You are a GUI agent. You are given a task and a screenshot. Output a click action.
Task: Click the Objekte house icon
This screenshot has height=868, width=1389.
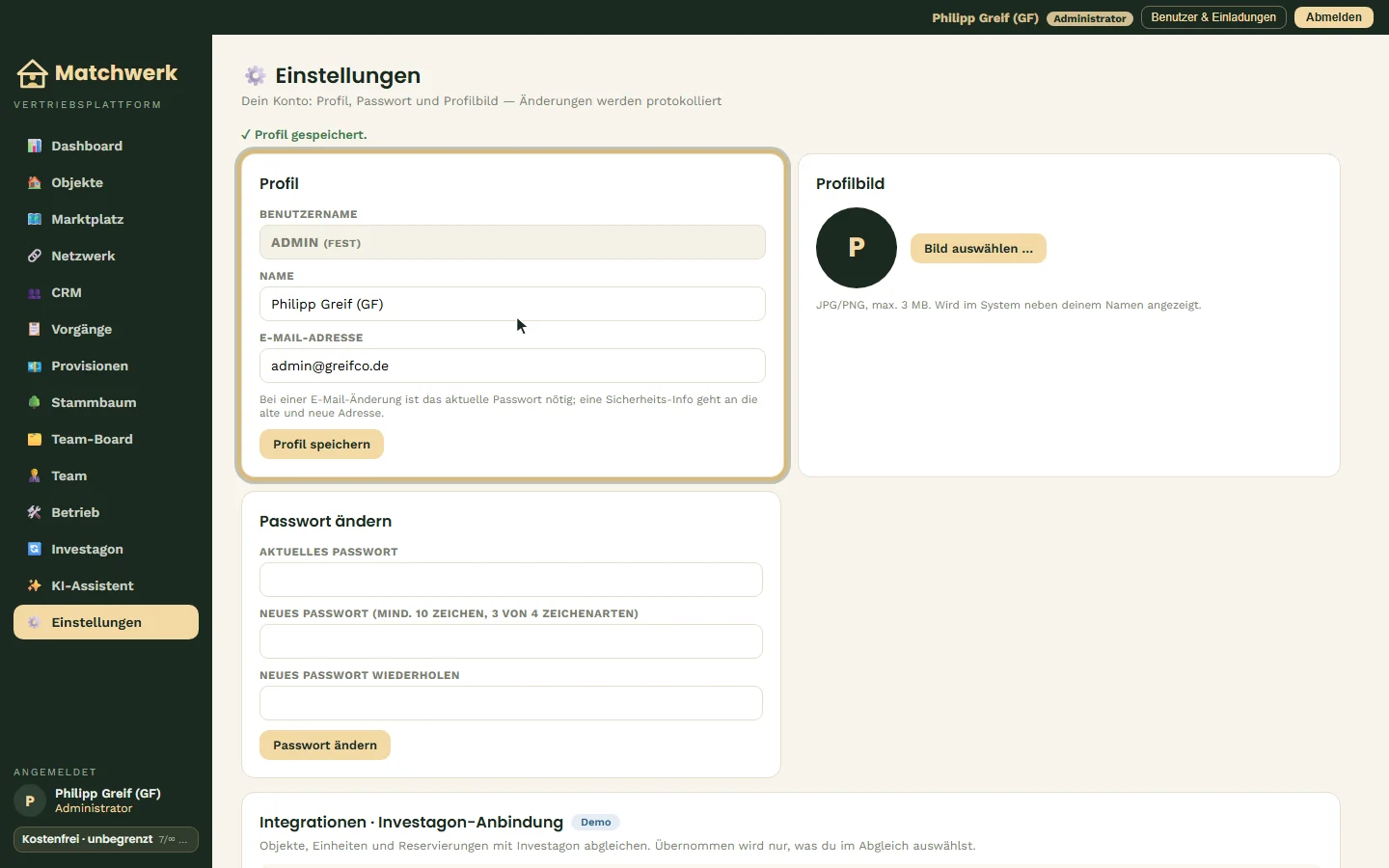[x=35, y=182]
